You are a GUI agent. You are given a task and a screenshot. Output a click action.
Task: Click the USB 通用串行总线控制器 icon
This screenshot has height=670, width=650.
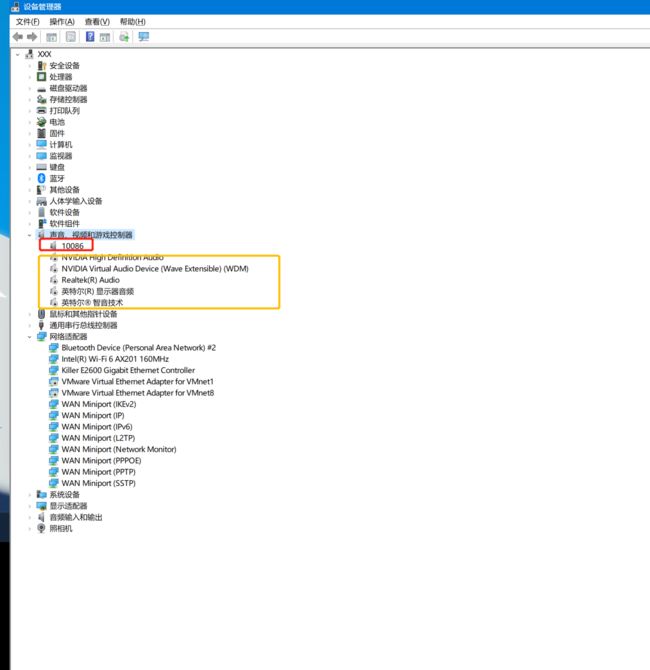point(41,325)
